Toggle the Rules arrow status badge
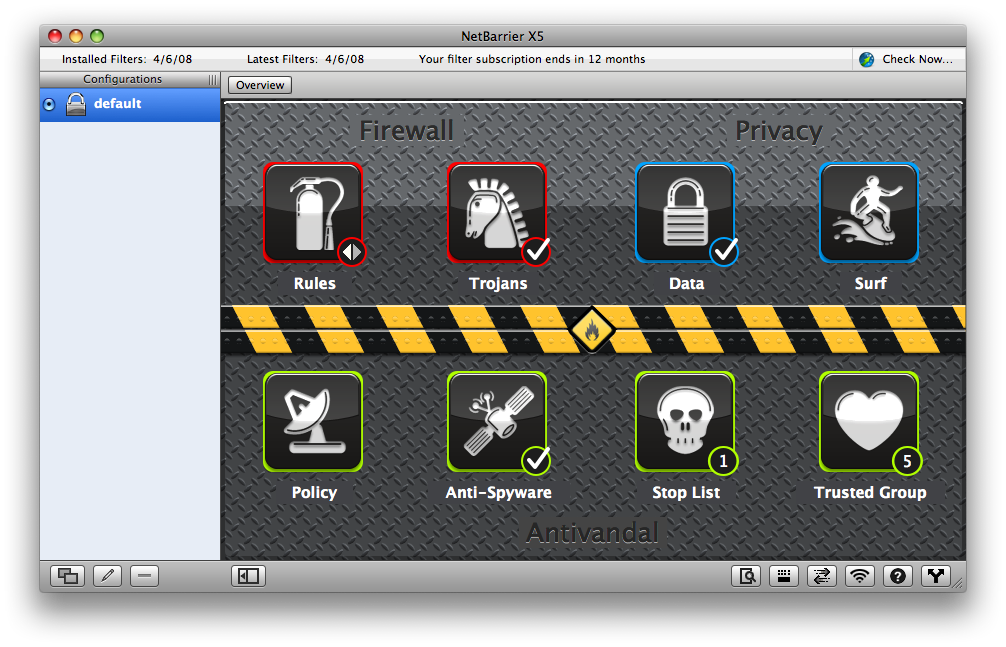Screen dimensions: 1006x647 [352, 252]
